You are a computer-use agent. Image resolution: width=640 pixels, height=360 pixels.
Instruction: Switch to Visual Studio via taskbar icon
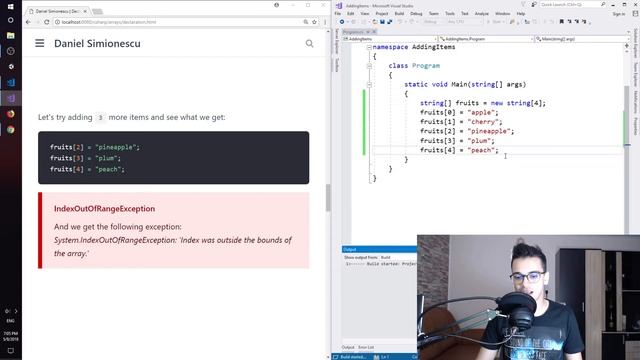11,98
